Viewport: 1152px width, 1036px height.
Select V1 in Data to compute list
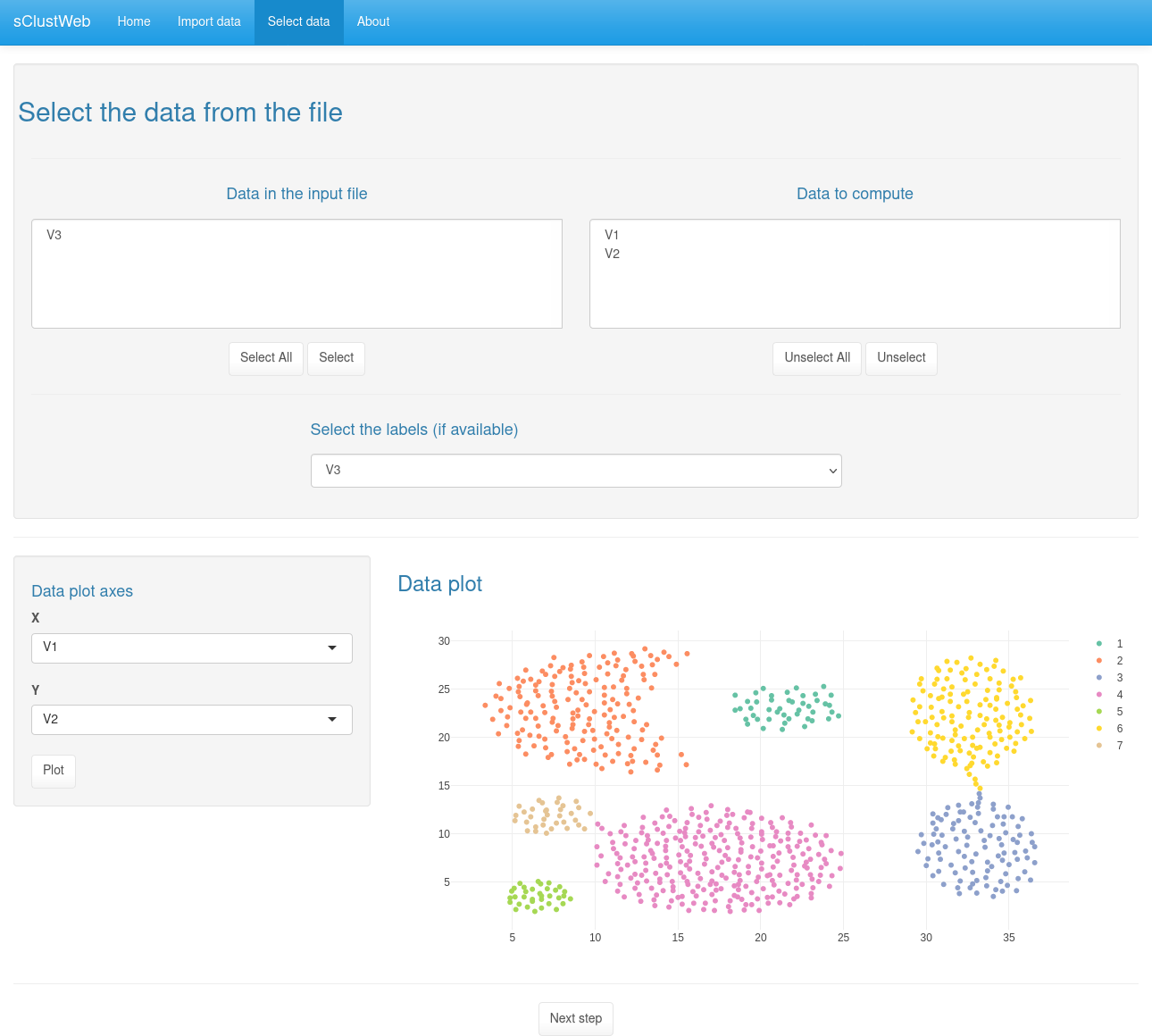click(612, 235)
